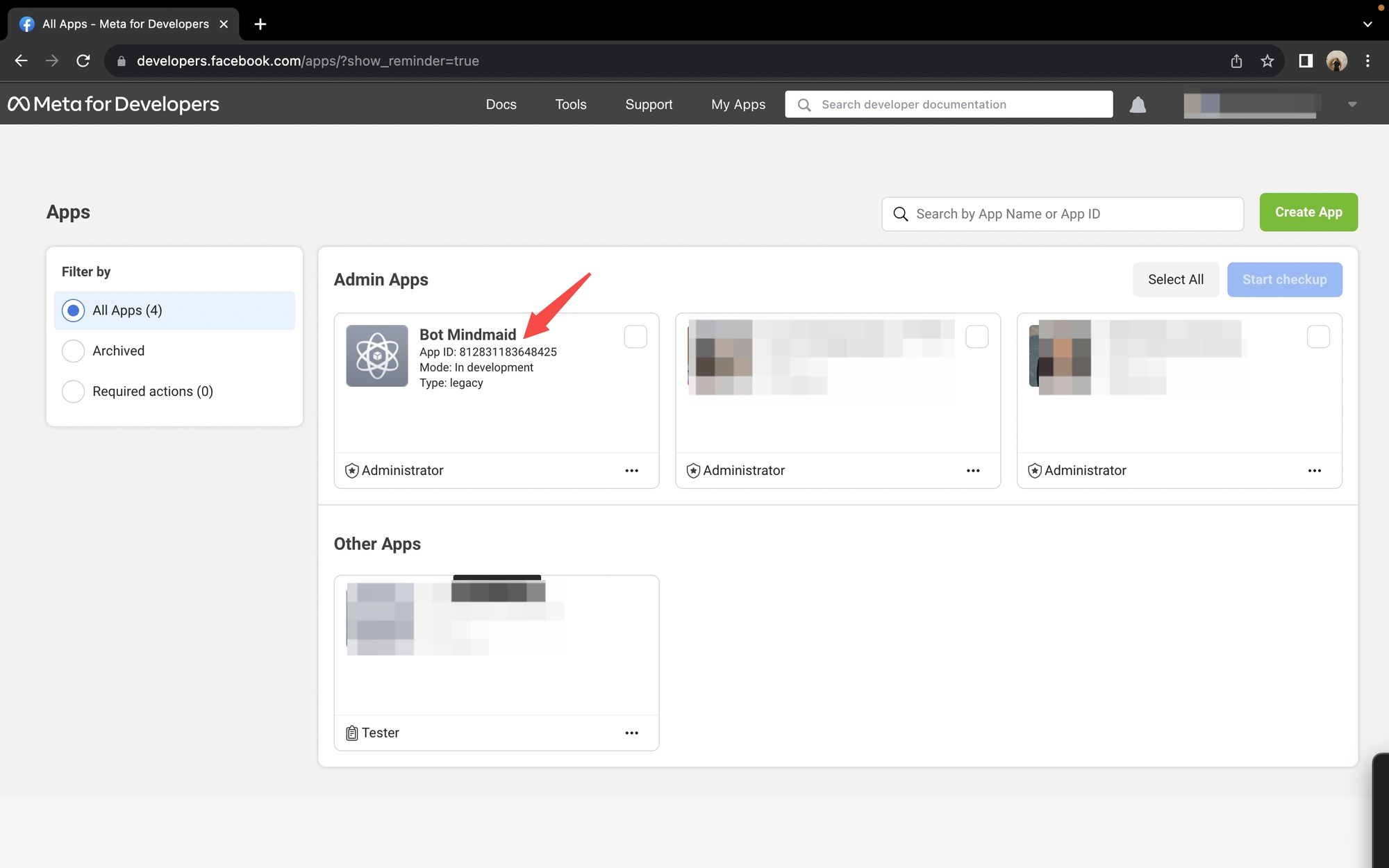This screenshot has height=868, width=1389.
Task: Open the Docs menu
Action: click(x=501, y=105)
